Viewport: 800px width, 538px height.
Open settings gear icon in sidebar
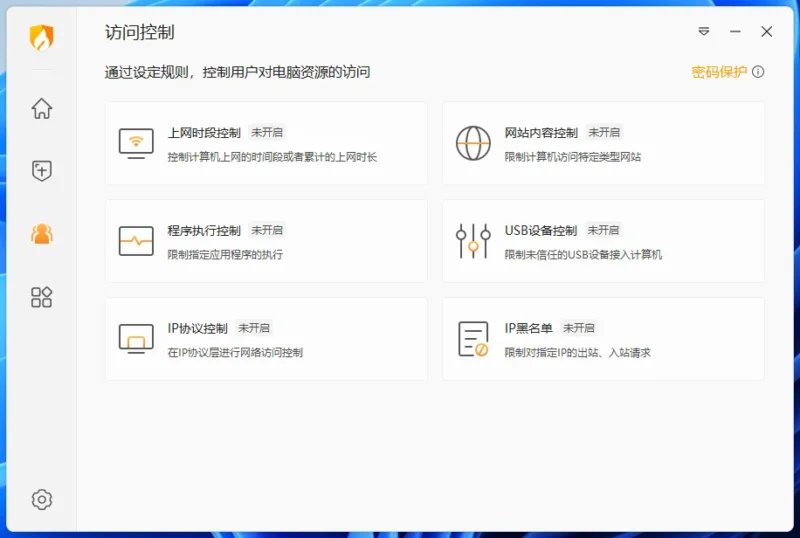click(x=41, y=499)
